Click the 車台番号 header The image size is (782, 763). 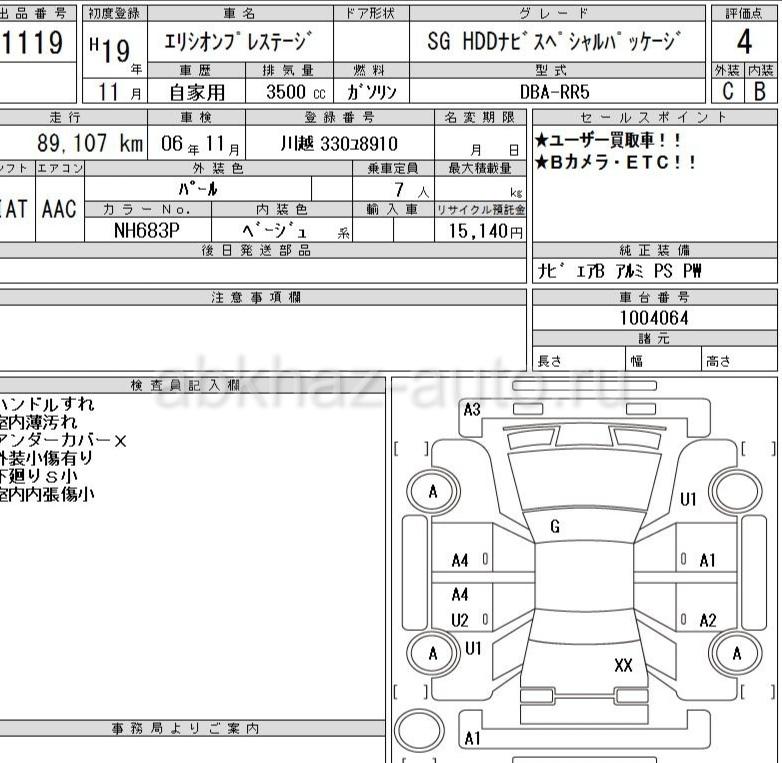654,297
